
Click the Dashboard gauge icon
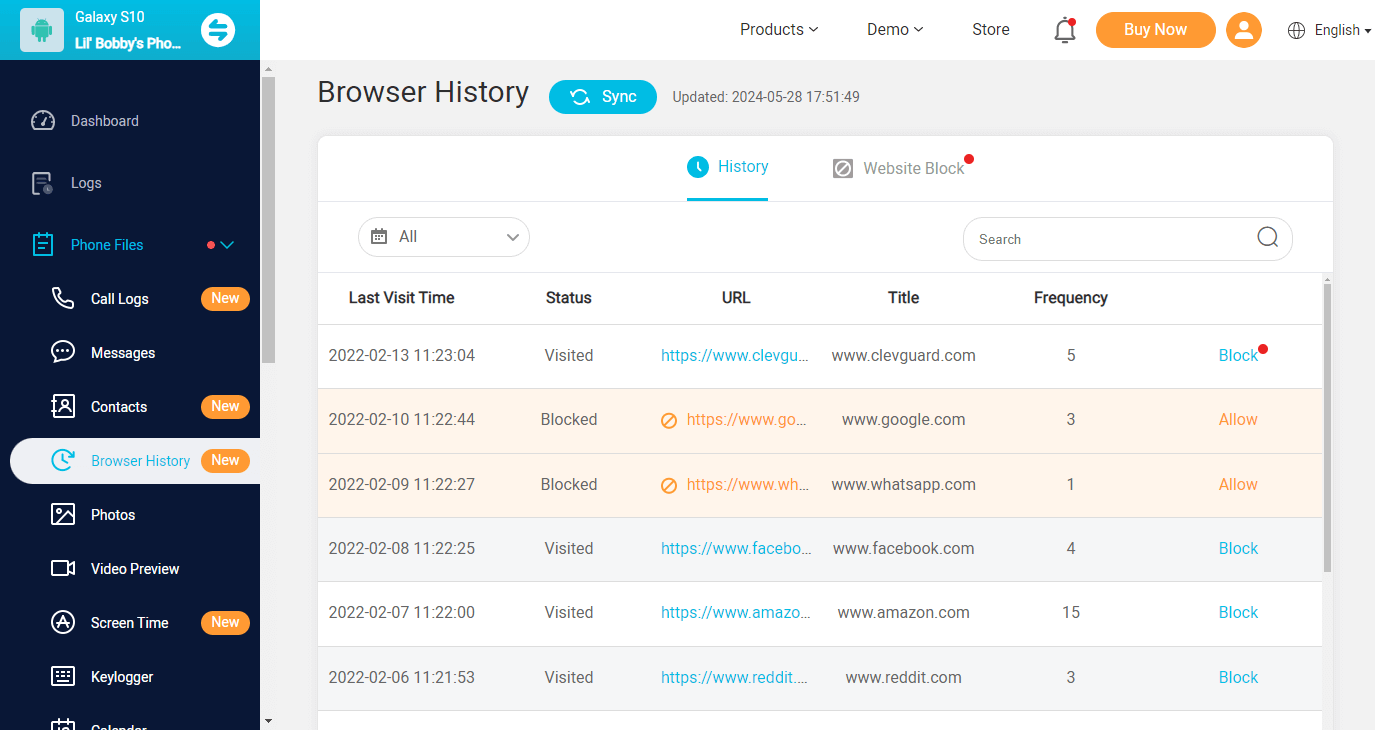pos(43,121)
